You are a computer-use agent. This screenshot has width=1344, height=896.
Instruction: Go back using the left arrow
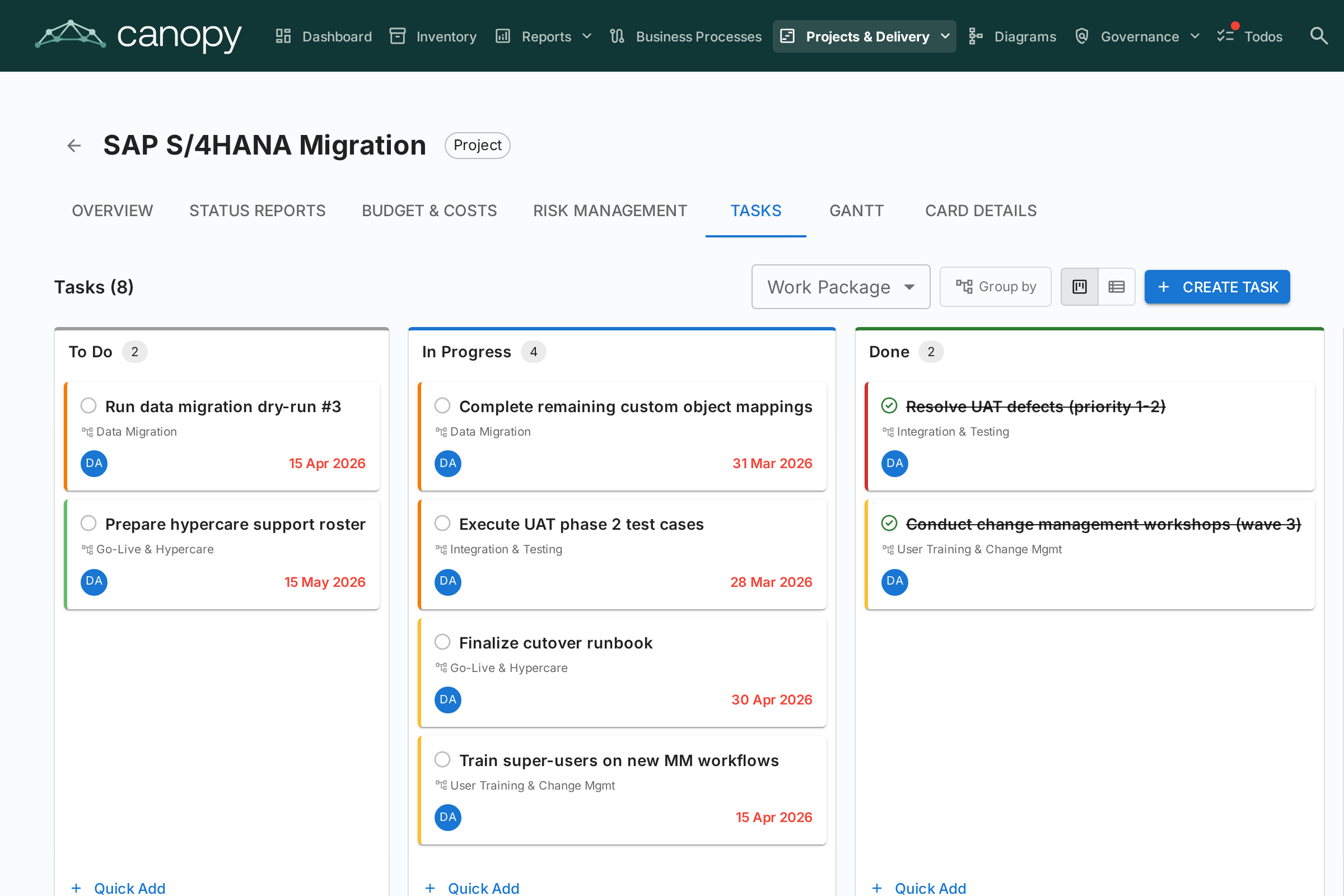click(74, 146)
